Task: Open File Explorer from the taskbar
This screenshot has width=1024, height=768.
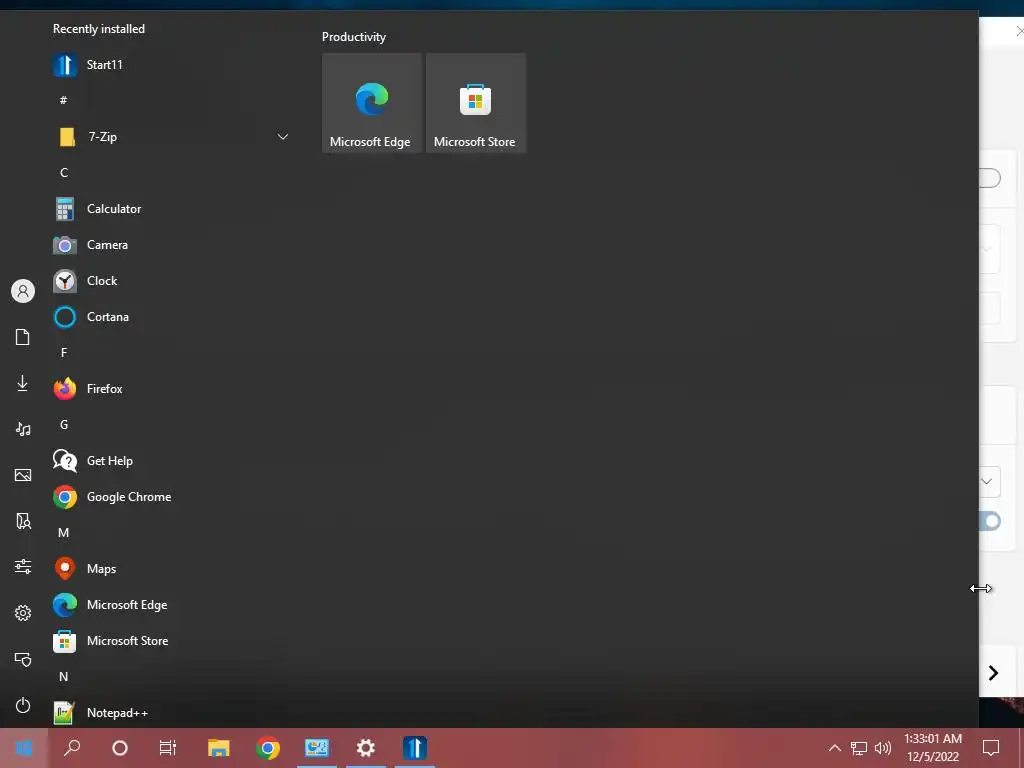Action: coord(218,748)
